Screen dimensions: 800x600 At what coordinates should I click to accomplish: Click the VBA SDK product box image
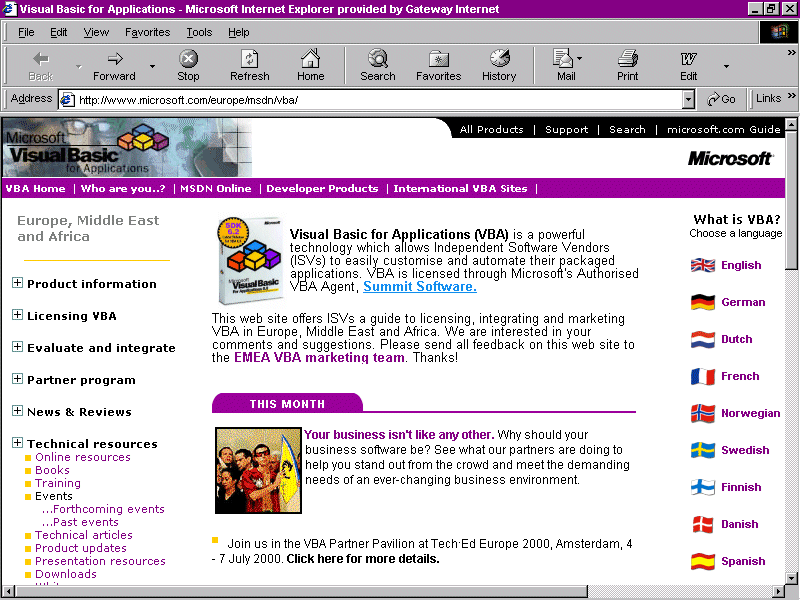click(x=249, y=260)
